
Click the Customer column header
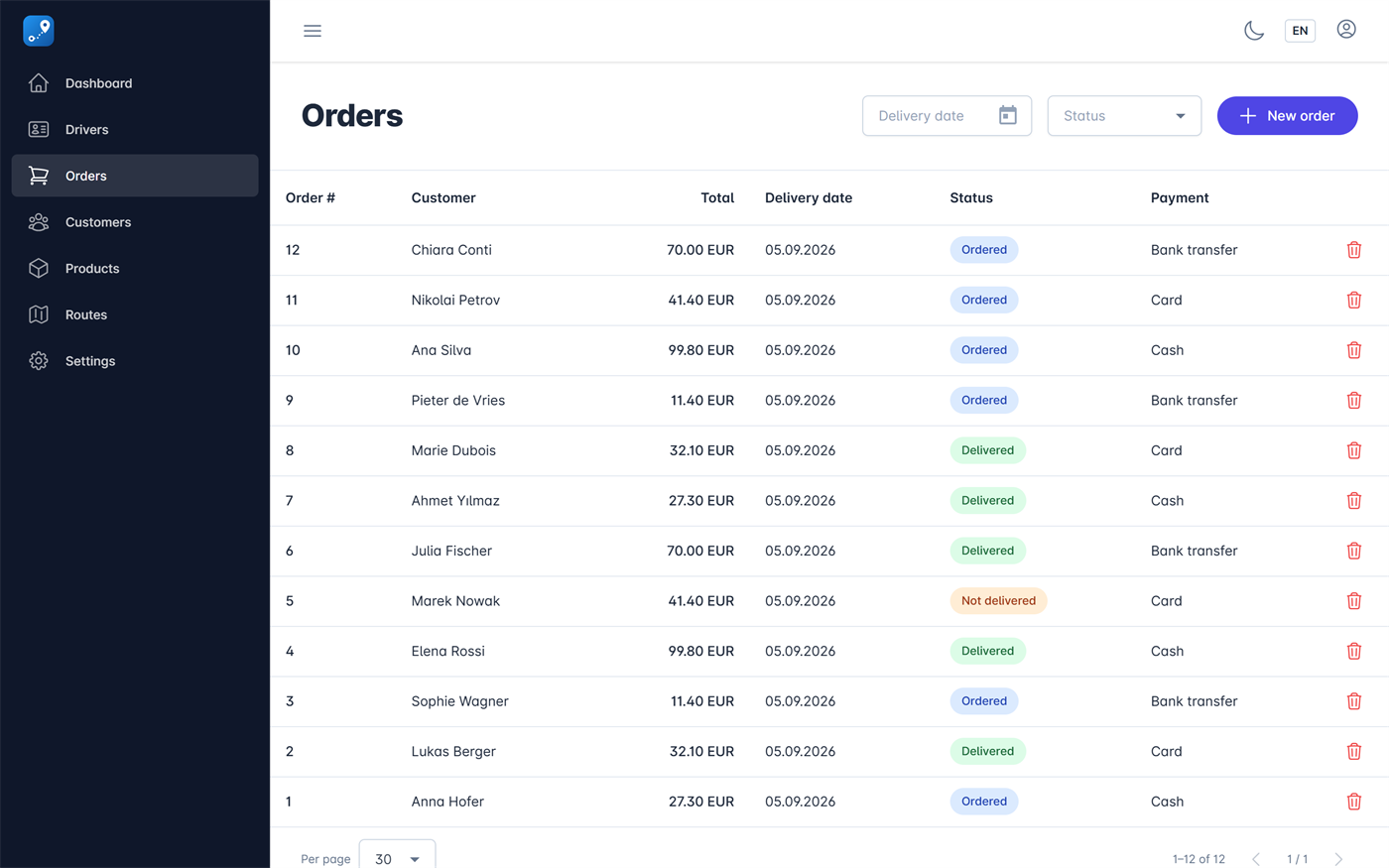pyautogui.click(x=443, y=197)
